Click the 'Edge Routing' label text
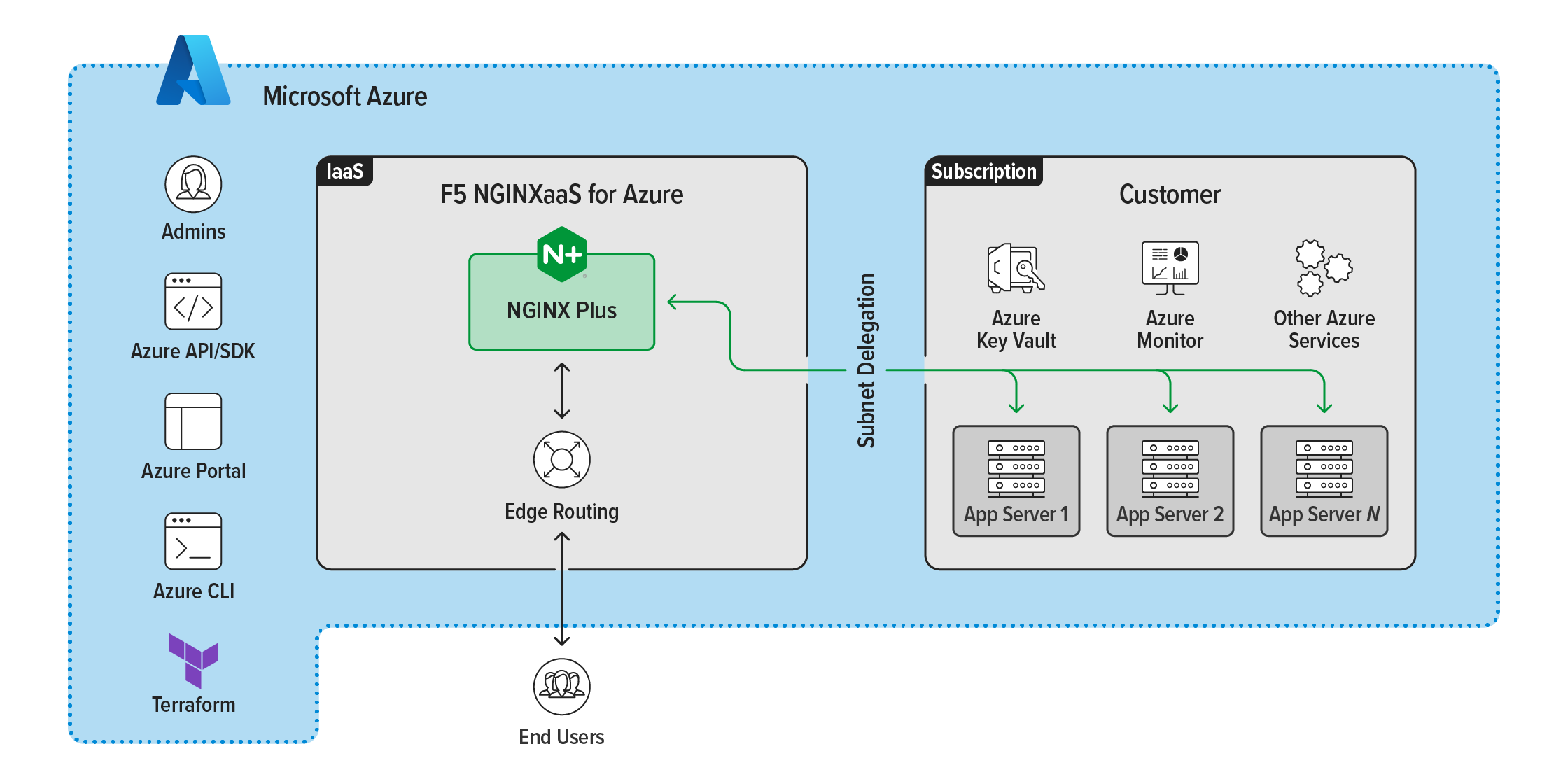 click(561, 512)
